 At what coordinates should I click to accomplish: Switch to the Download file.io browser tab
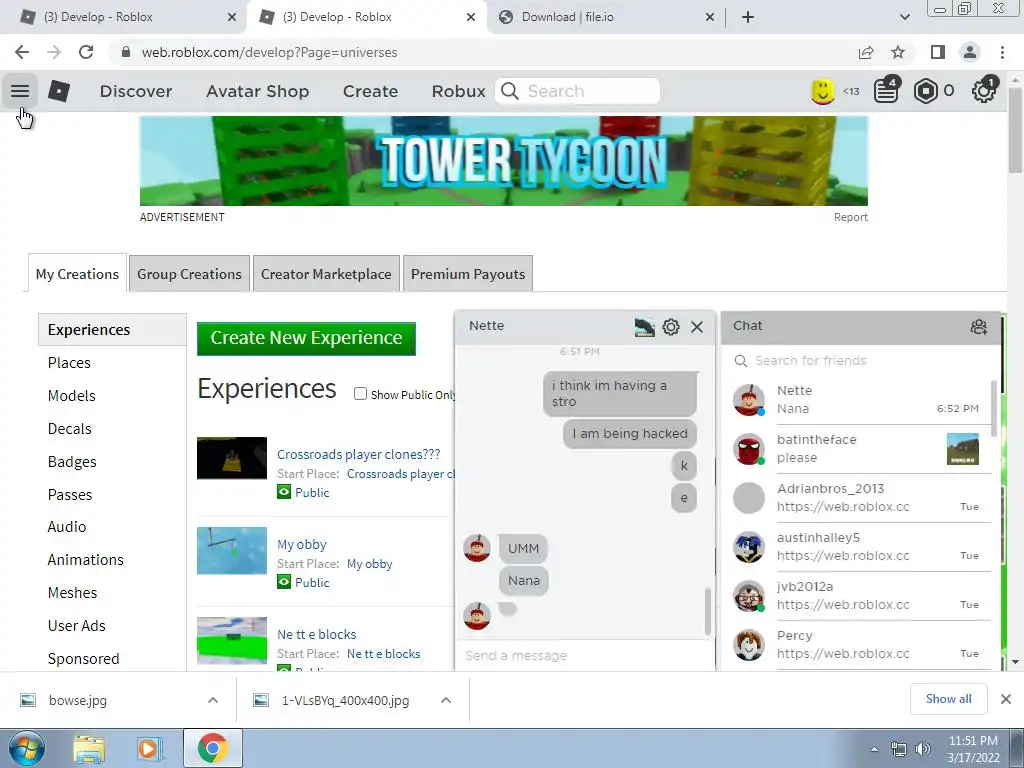605,17
